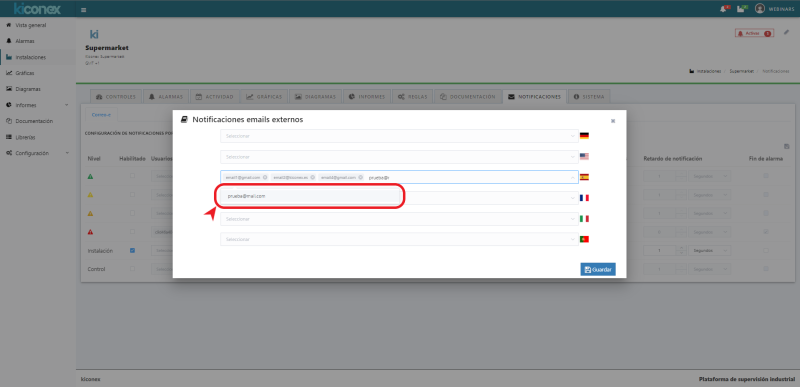The image size is (800, 387).
Task: Switch to the ACTIVIDAD tab
Action: pos(215,96)
